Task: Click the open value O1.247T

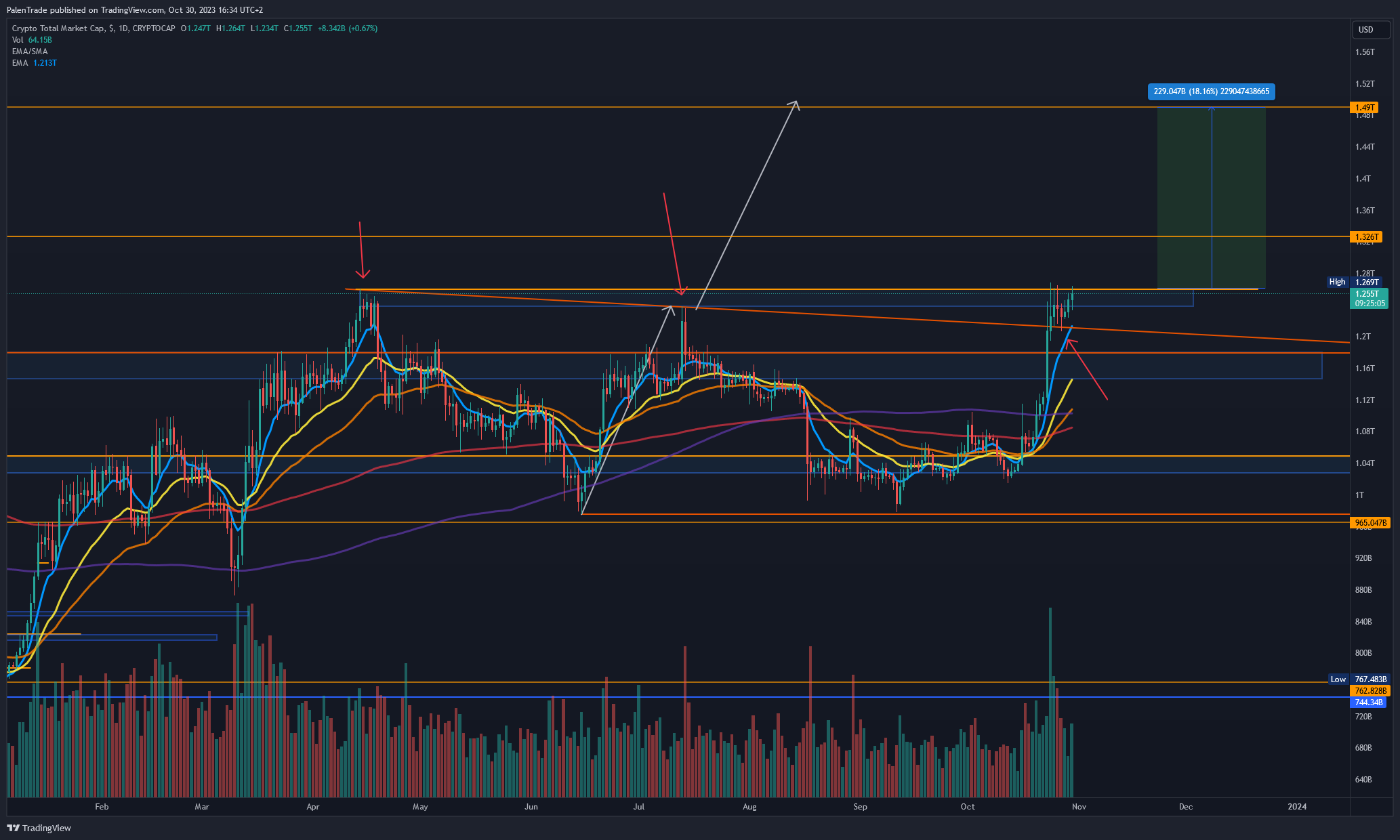Action: [x=196, y=28]
